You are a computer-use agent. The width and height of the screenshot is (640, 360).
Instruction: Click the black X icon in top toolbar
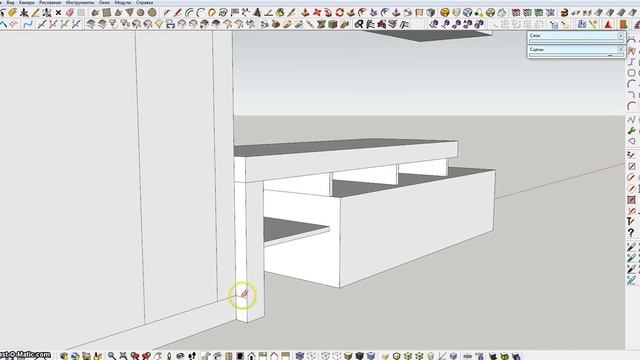[x=58, y=13]
